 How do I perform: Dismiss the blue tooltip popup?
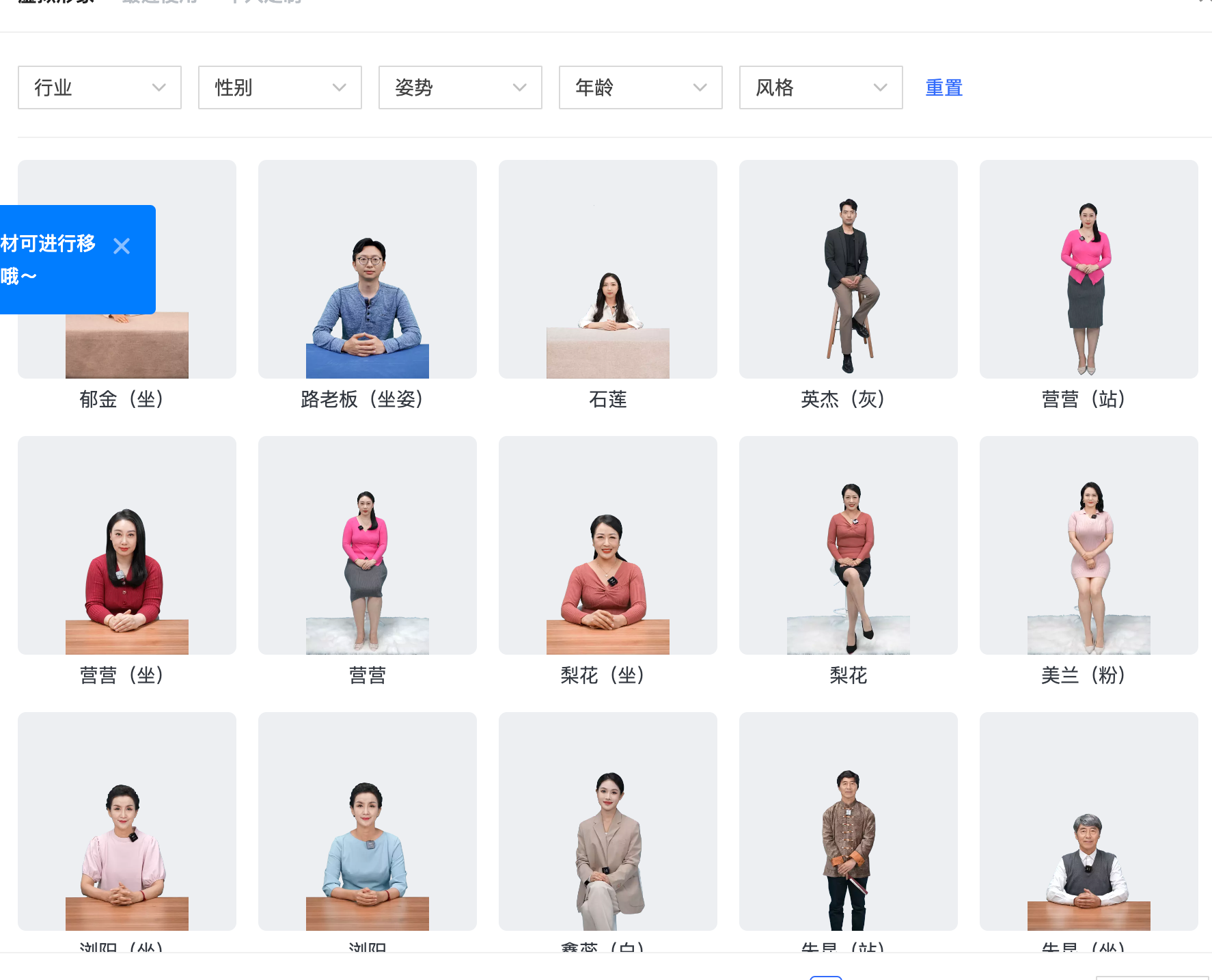[x=122, y=246]
